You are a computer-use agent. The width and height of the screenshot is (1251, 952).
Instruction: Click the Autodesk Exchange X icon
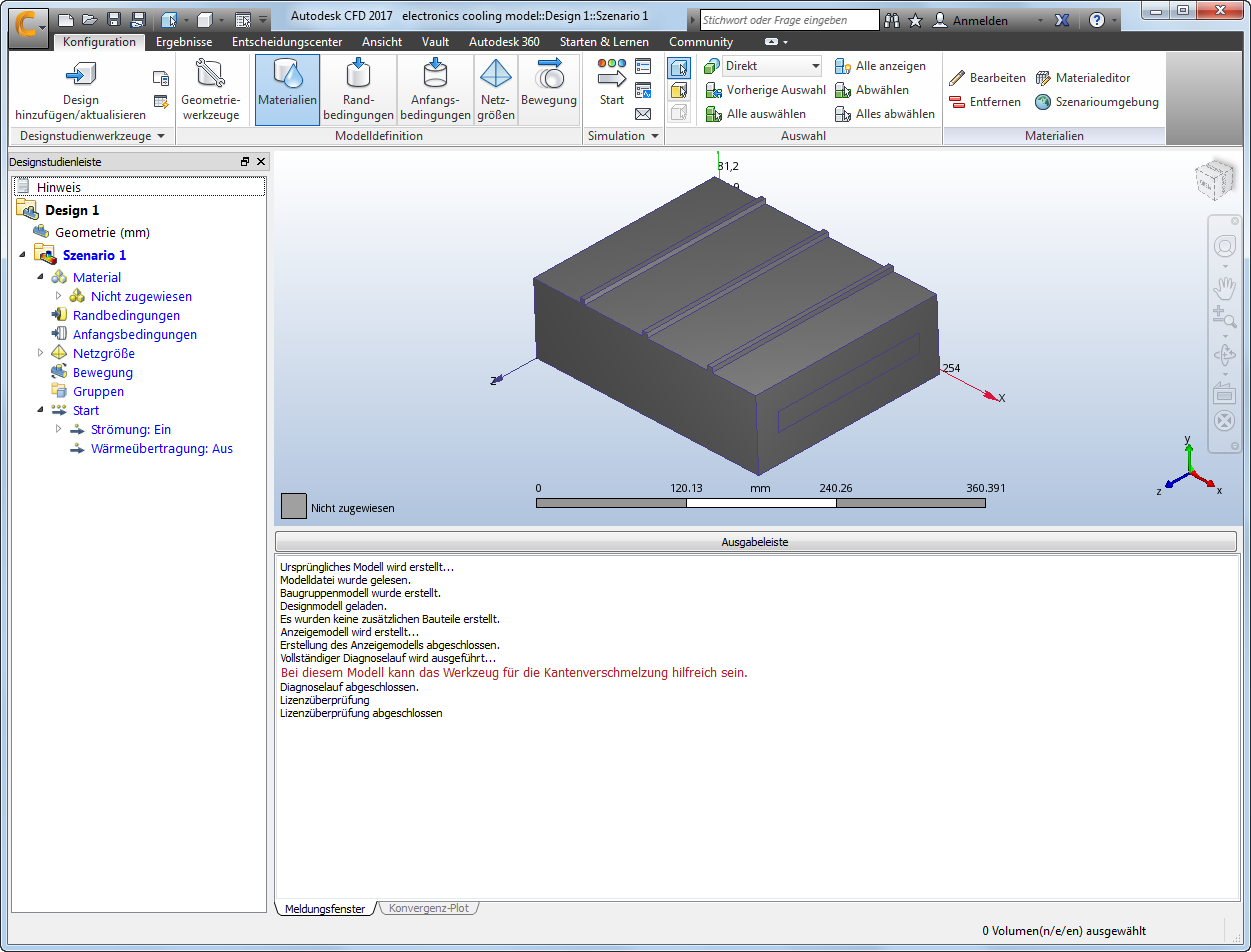(x=1063, y=20)
